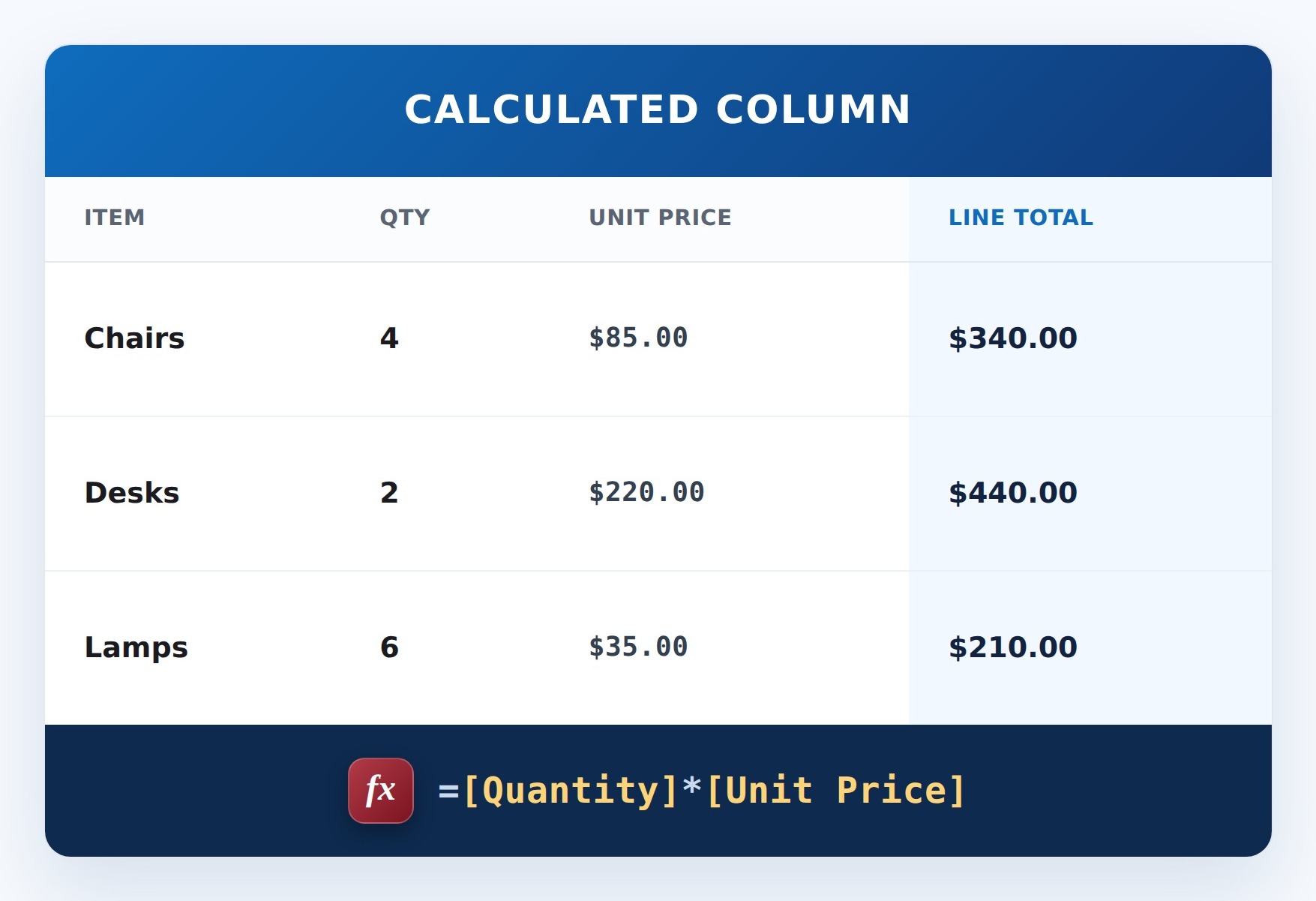This screenshot has width=1316, height=901.
Task: Select the $440.00 line total cell
Action: (1013, 493)
